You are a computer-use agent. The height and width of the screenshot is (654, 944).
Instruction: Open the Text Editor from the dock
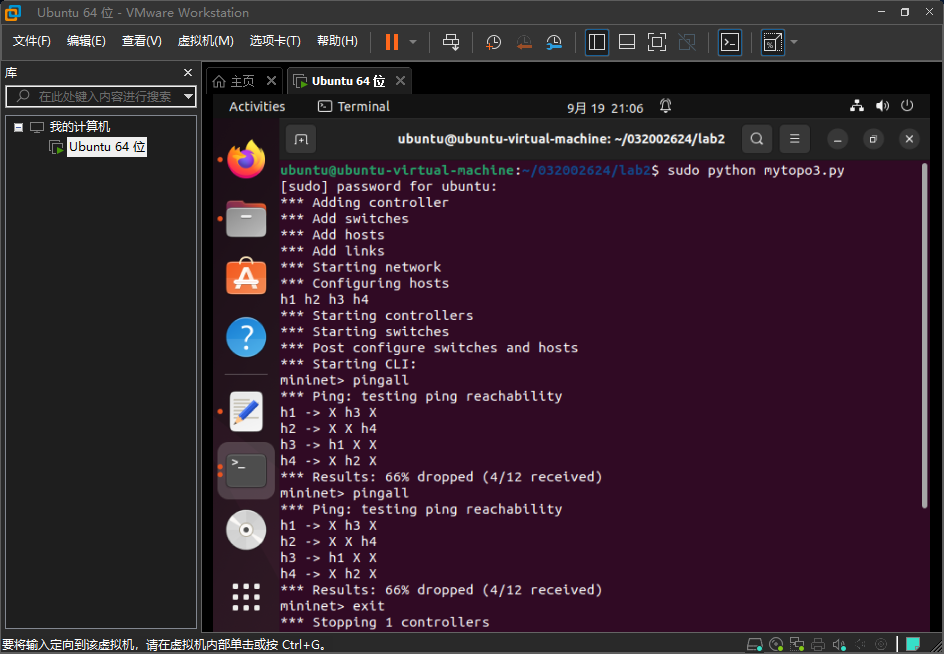tap(246, 411)
